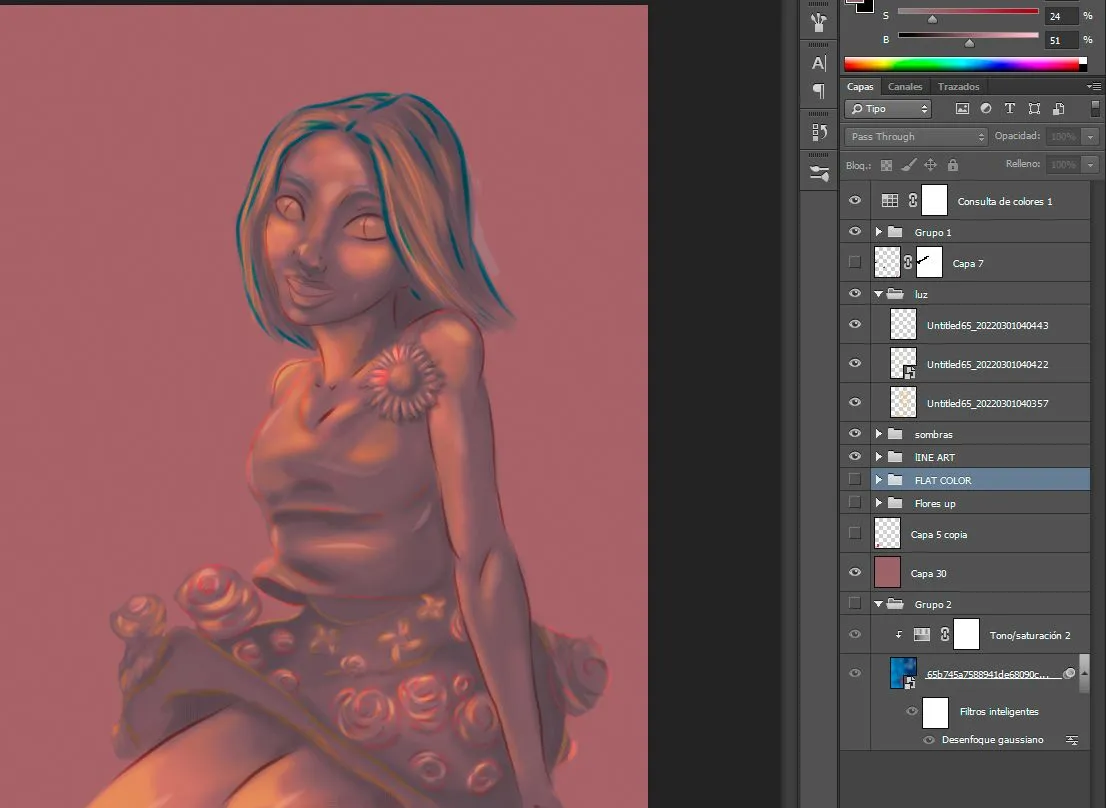Lock all padlock icon
This screenshot has width=1106, height=808.
point(953,165)
